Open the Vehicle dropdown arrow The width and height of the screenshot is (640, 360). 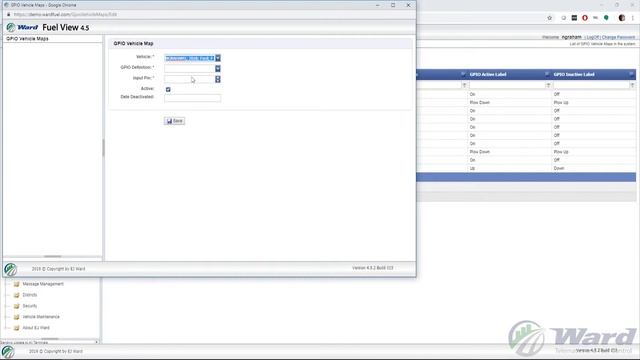point(218,58)
